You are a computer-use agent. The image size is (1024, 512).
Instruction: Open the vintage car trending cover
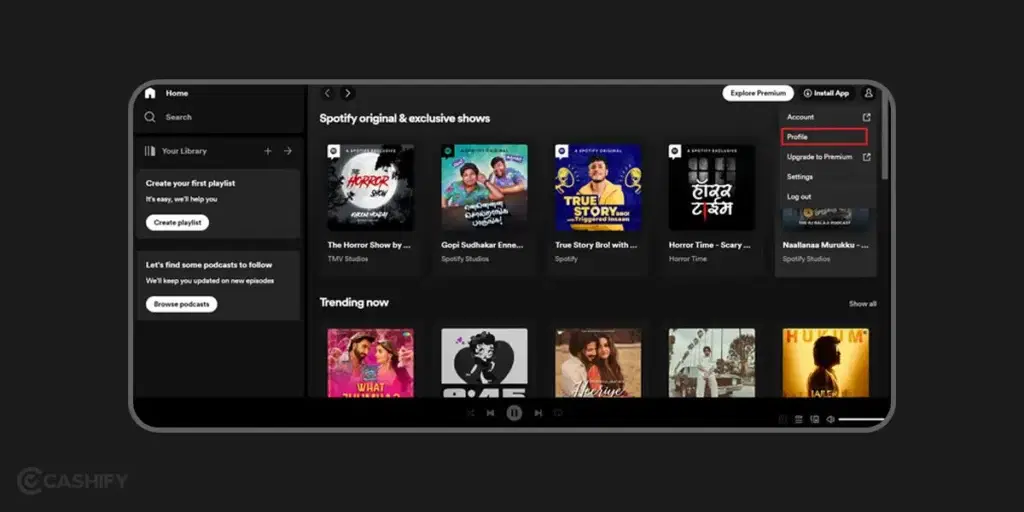coord(712,363)
